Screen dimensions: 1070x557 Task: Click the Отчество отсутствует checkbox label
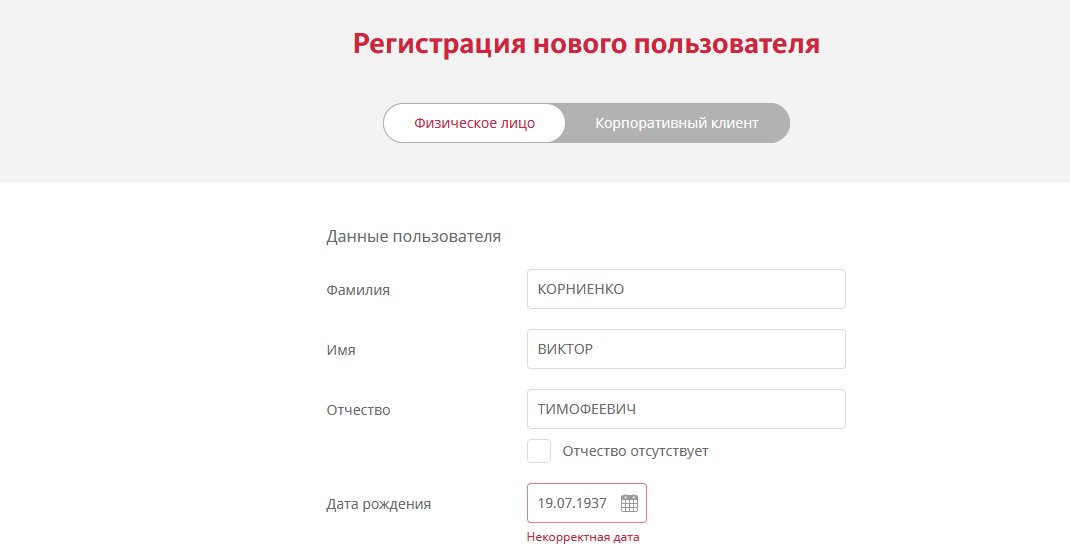click(635, 451)
